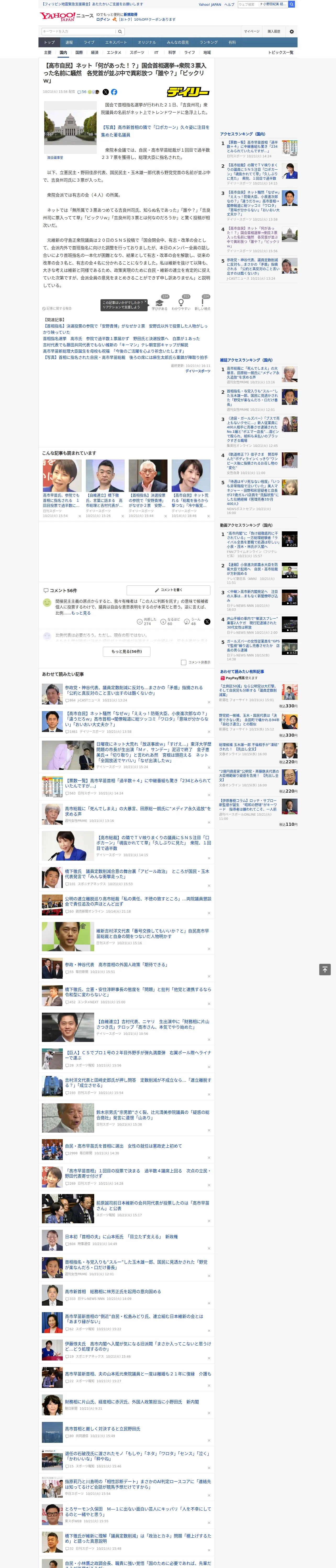The image size is (336, 1568).
Task: Select the ライブ tab in main navigation
Action: point(89,43)
